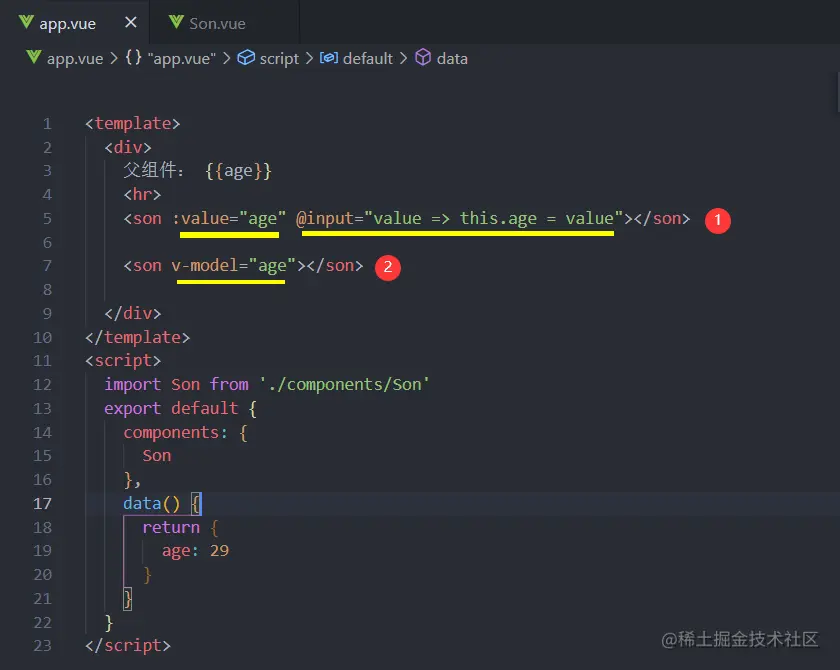The width and height of the screenshot is (840, 670).
Task: Click app.vue in the breadcrumb path
Action: point(75,58)
